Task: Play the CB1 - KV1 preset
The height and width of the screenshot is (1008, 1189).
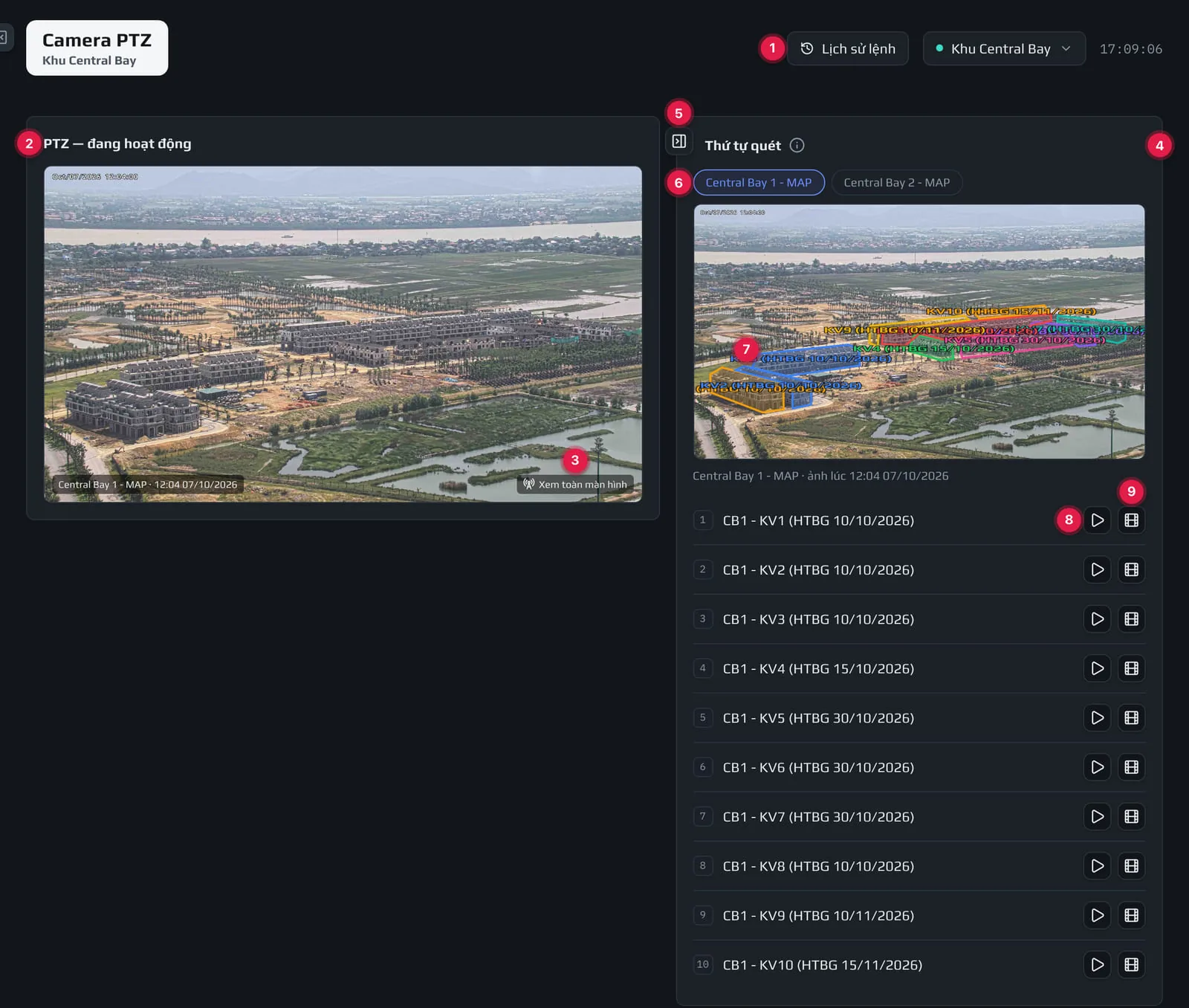Action: point(1097,520)
